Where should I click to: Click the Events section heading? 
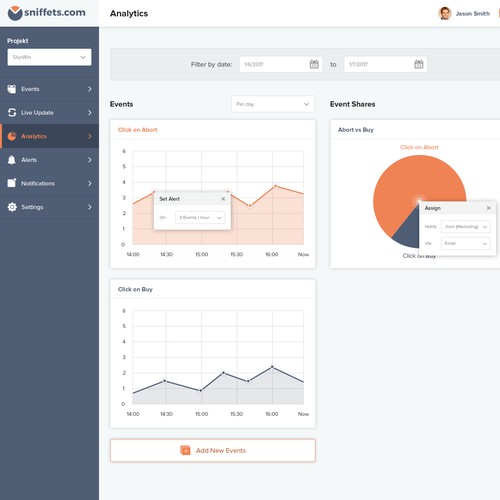click(x=121, y=104)
